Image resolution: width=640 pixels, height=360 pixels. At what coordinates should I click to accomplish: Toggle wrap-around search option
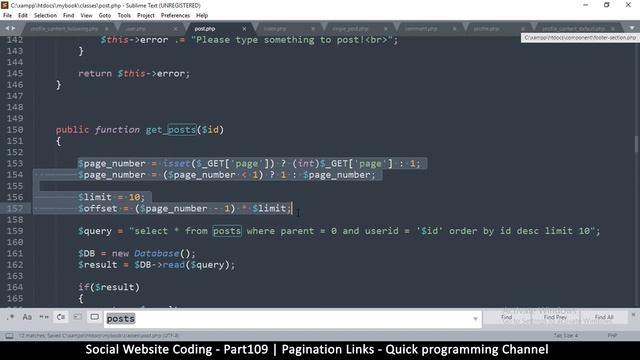point(61,317)
